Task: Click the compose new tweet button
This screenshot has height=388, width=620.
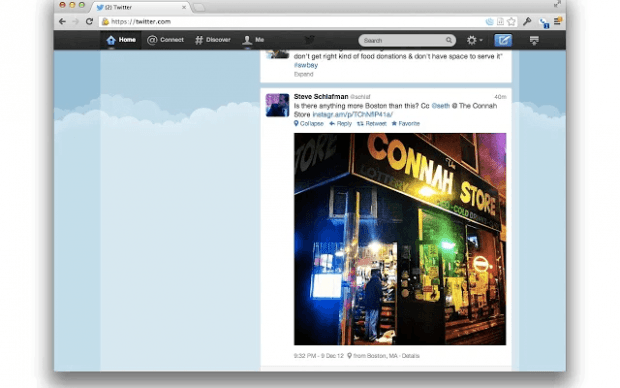Action: point(503,40)
